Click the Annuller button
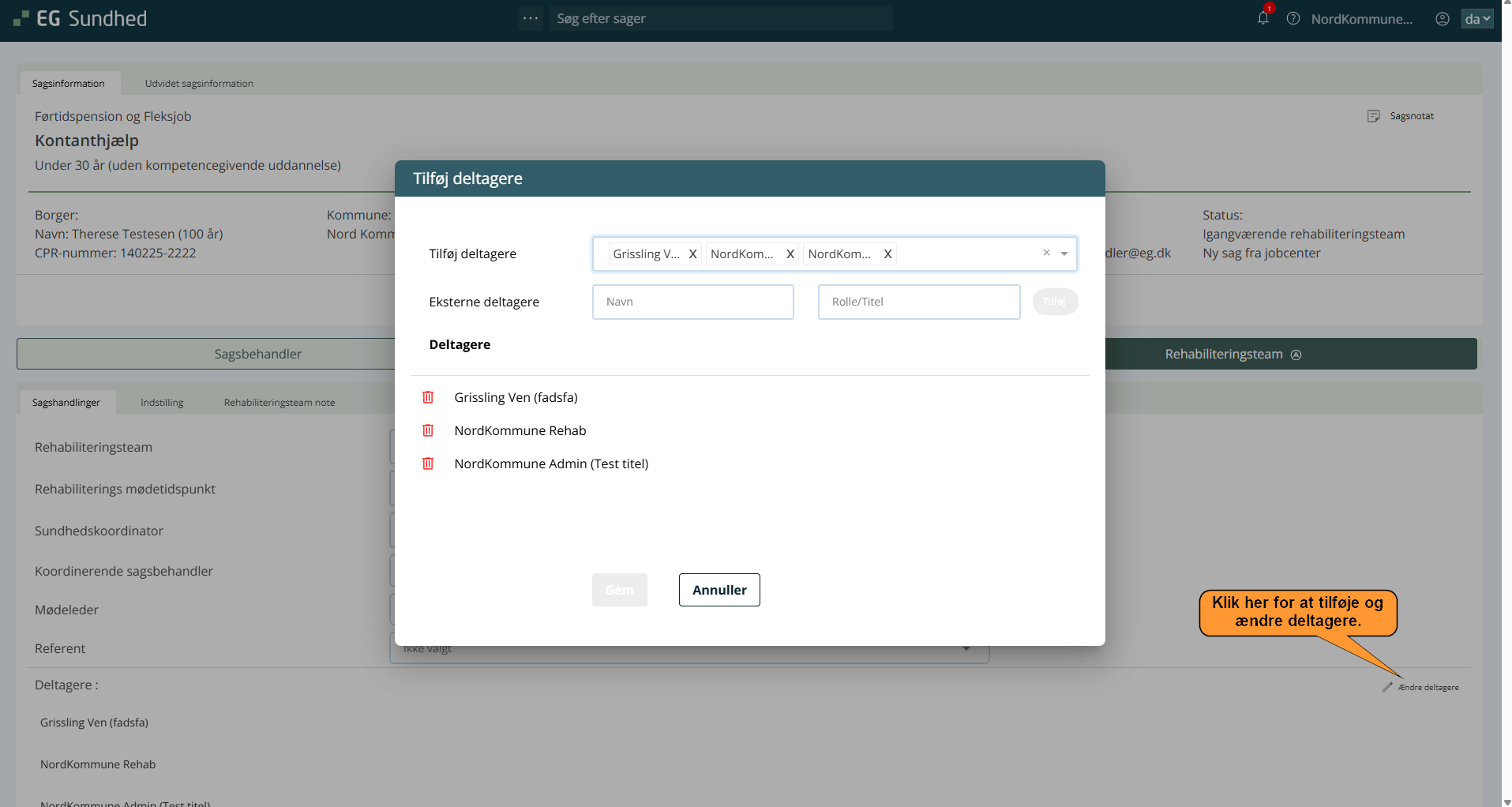 (719, 590)
